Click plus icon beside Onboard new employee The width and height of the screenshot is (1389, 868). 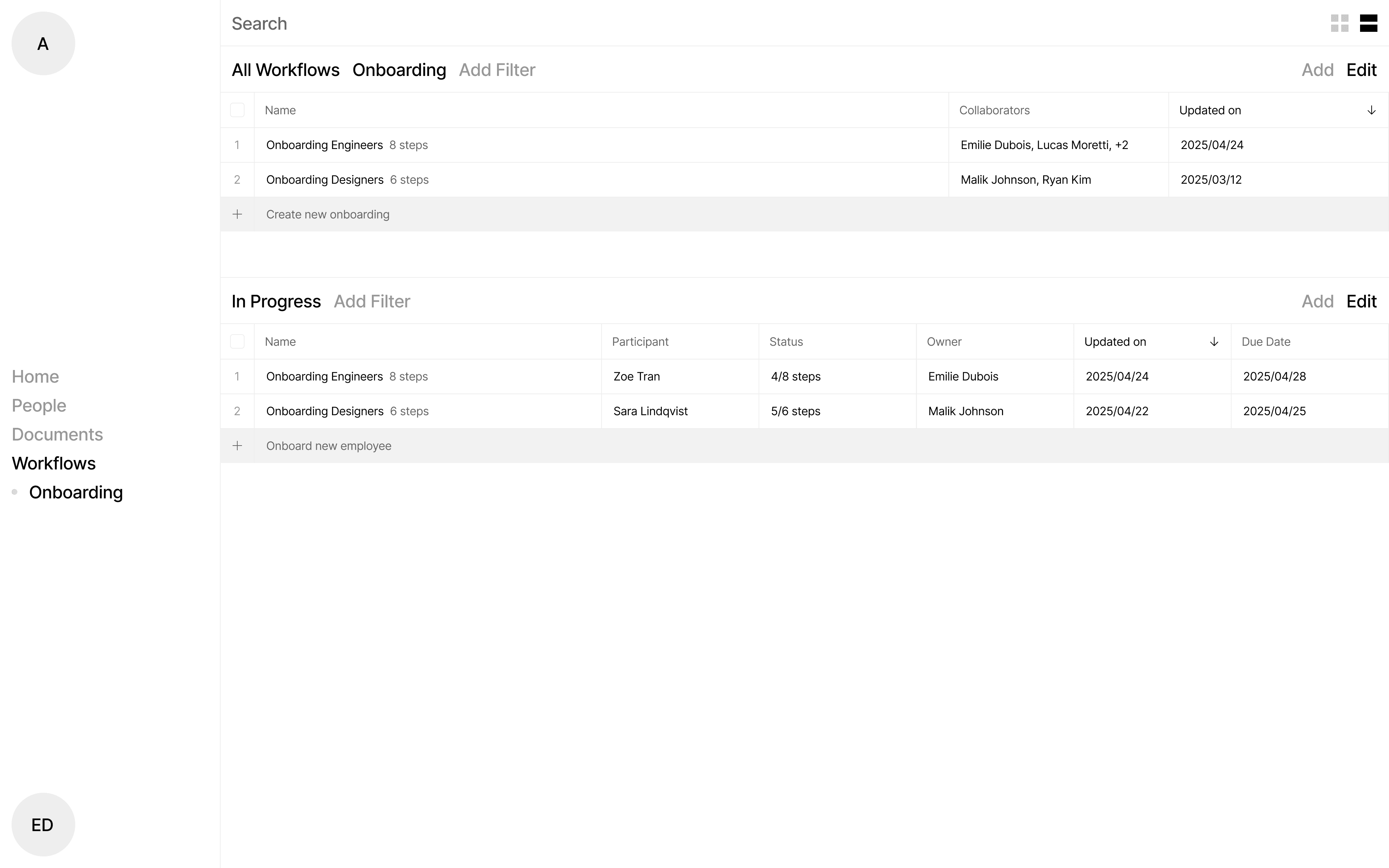click(x=237, y=446)
